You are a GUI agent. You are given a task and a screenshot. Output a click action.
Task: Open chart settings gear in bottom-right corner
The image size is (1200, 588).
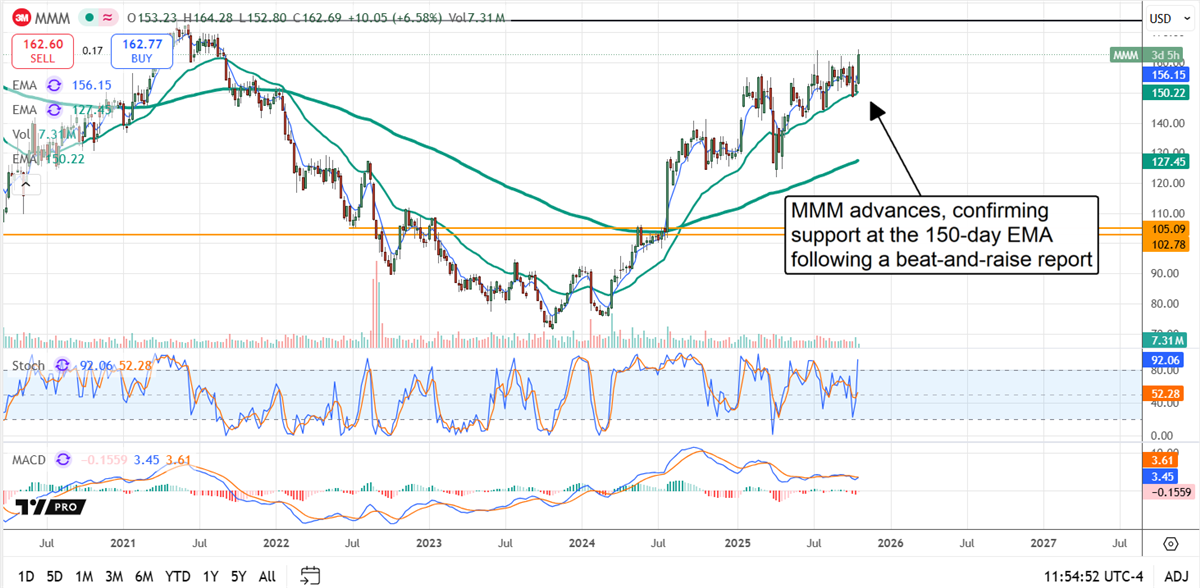tap(1170, 543)
